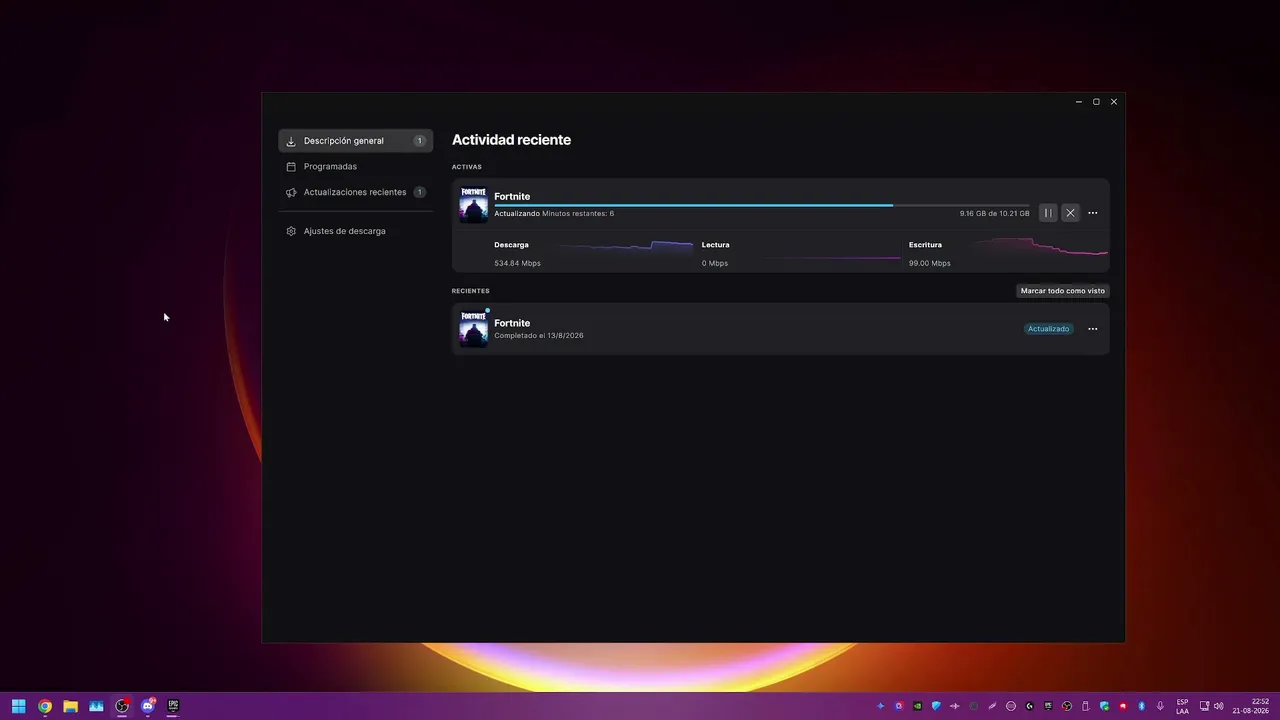
Task: Click the Descripción general count badge
Action: click(x=420, y=141)
